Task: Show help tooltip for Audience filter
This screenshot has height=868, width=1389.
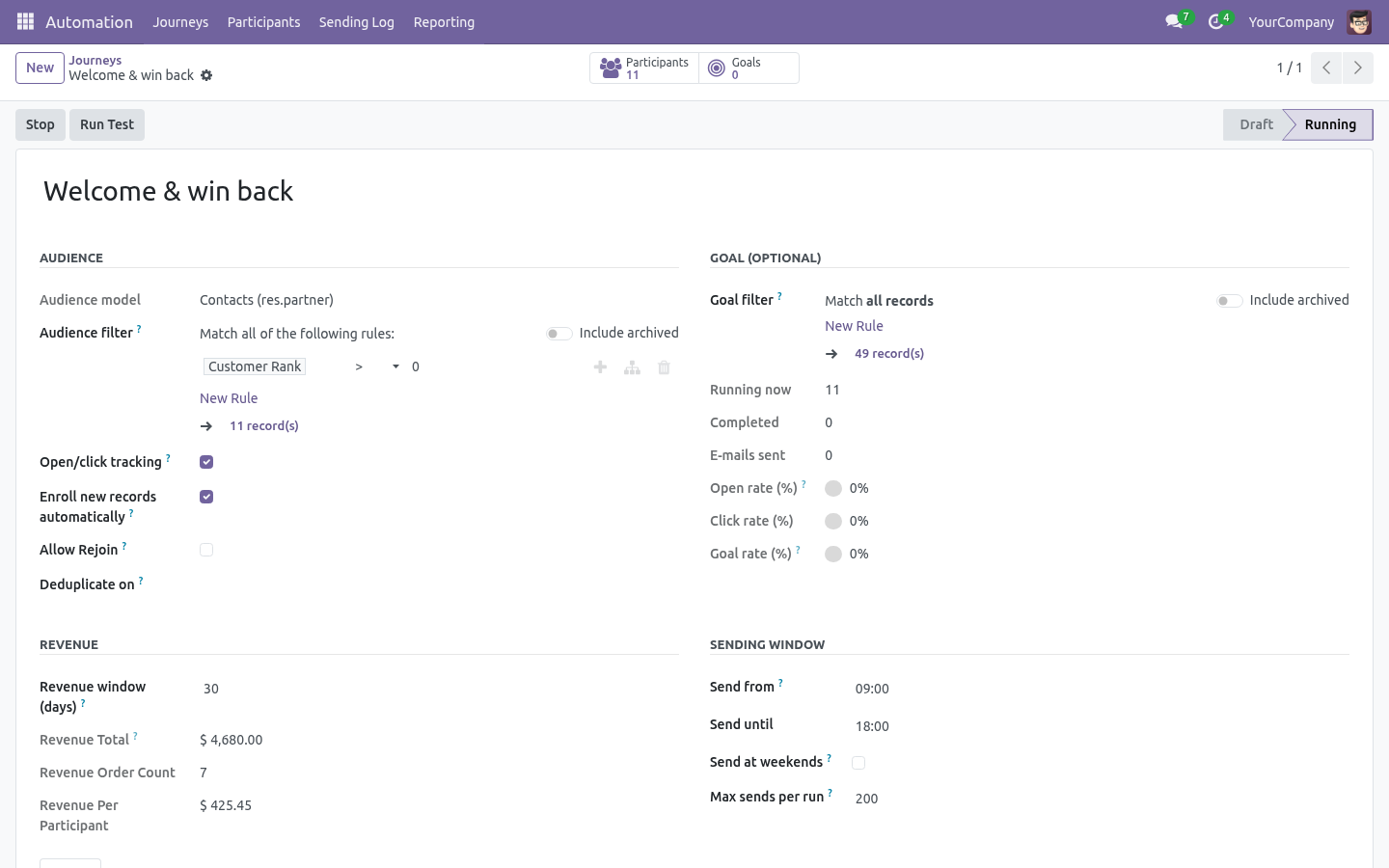Action: coord(139,329)
